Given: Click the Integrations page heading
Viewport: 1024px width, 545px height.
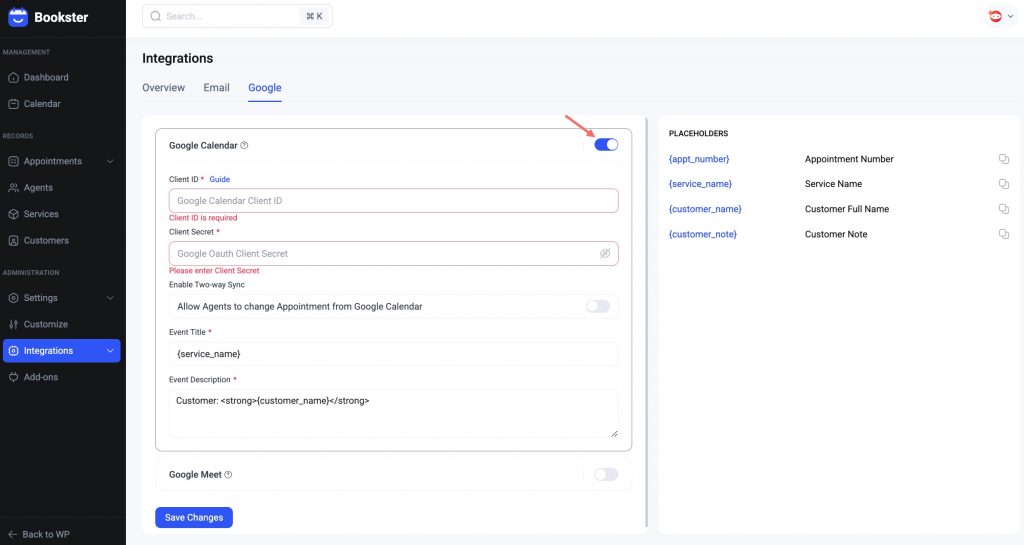Looking at the screenshot, I should 178,58.
